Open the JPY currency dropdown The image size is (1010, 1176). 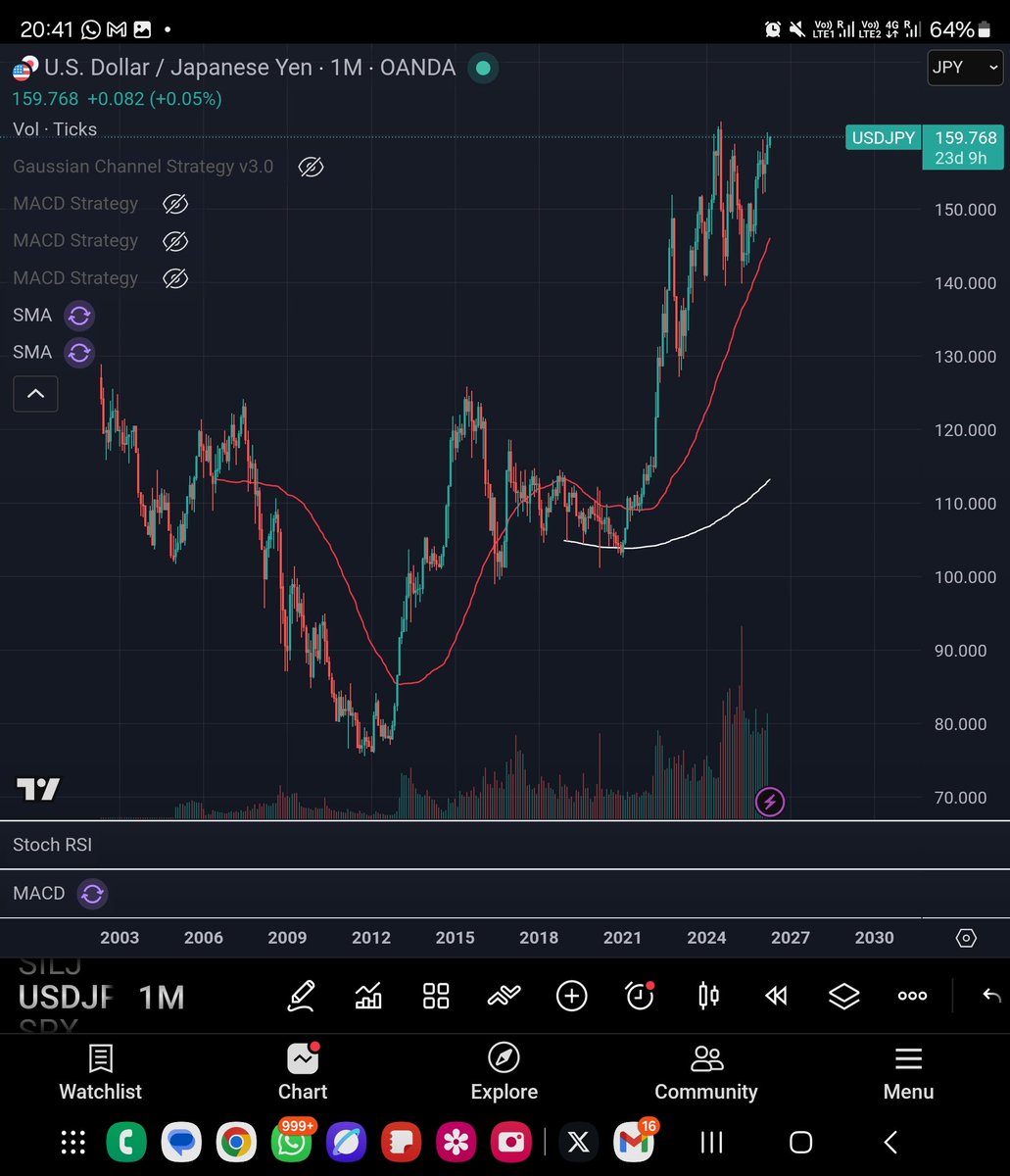pyautogui.click(x=964, y=69)
